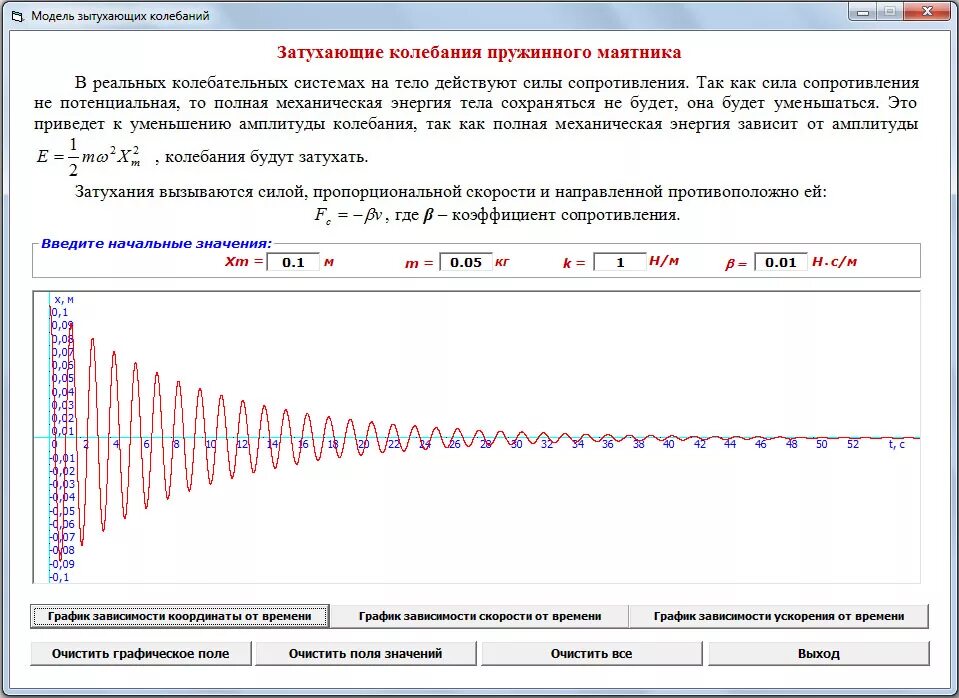Click Очистить поля значений button
959x698 pixels.
pyautogui.click(x=365, y=653)
